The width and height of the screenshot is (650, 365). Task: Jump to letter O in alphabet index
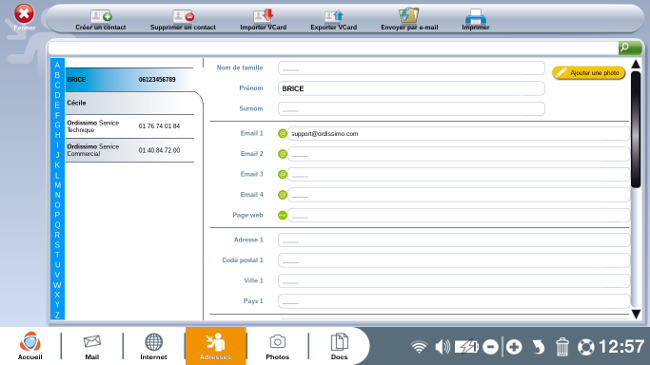point(57,205)
